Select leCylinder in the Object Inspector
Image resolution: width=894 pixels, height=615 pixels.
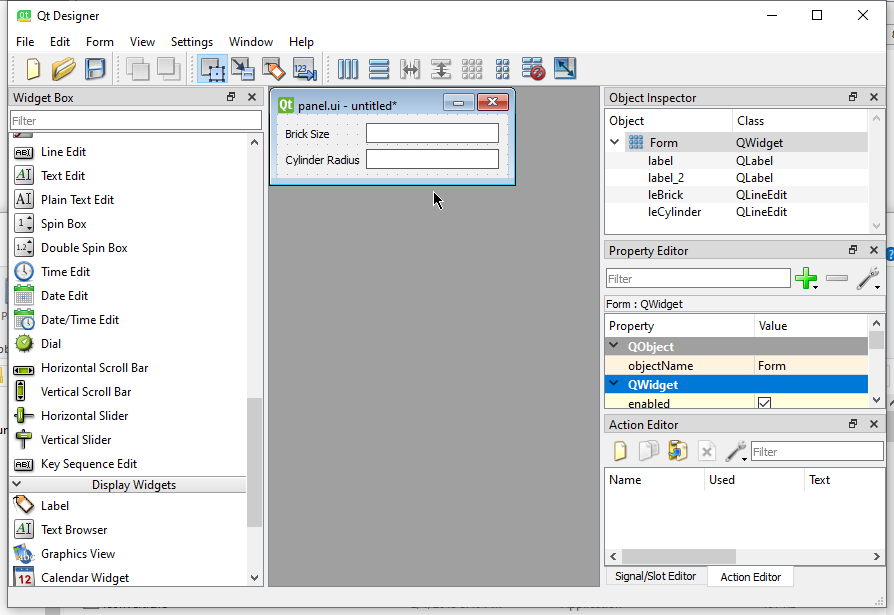(x=674, y=212)
